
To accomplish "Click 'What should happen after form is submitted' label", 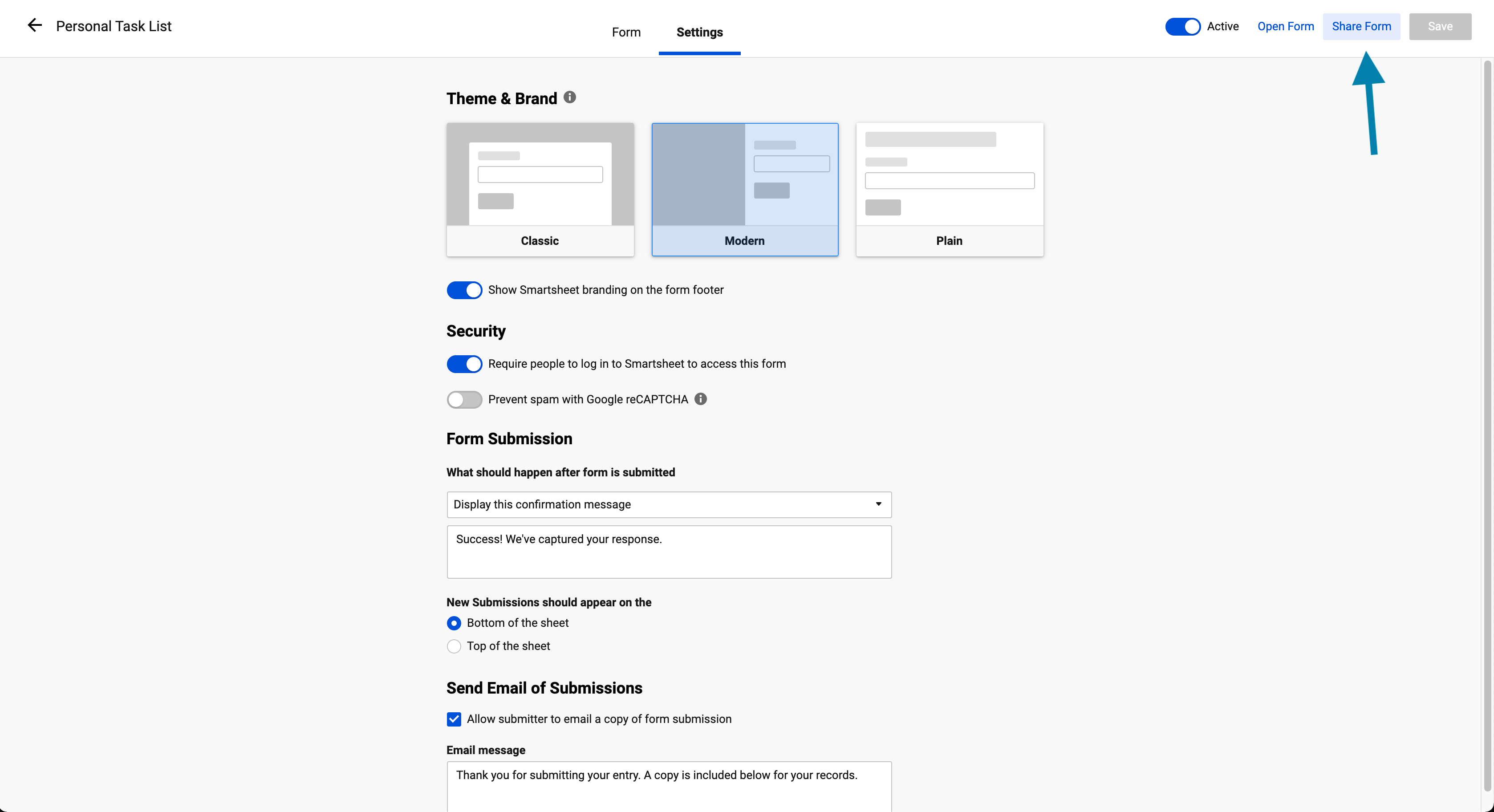I will click(560, 472).
